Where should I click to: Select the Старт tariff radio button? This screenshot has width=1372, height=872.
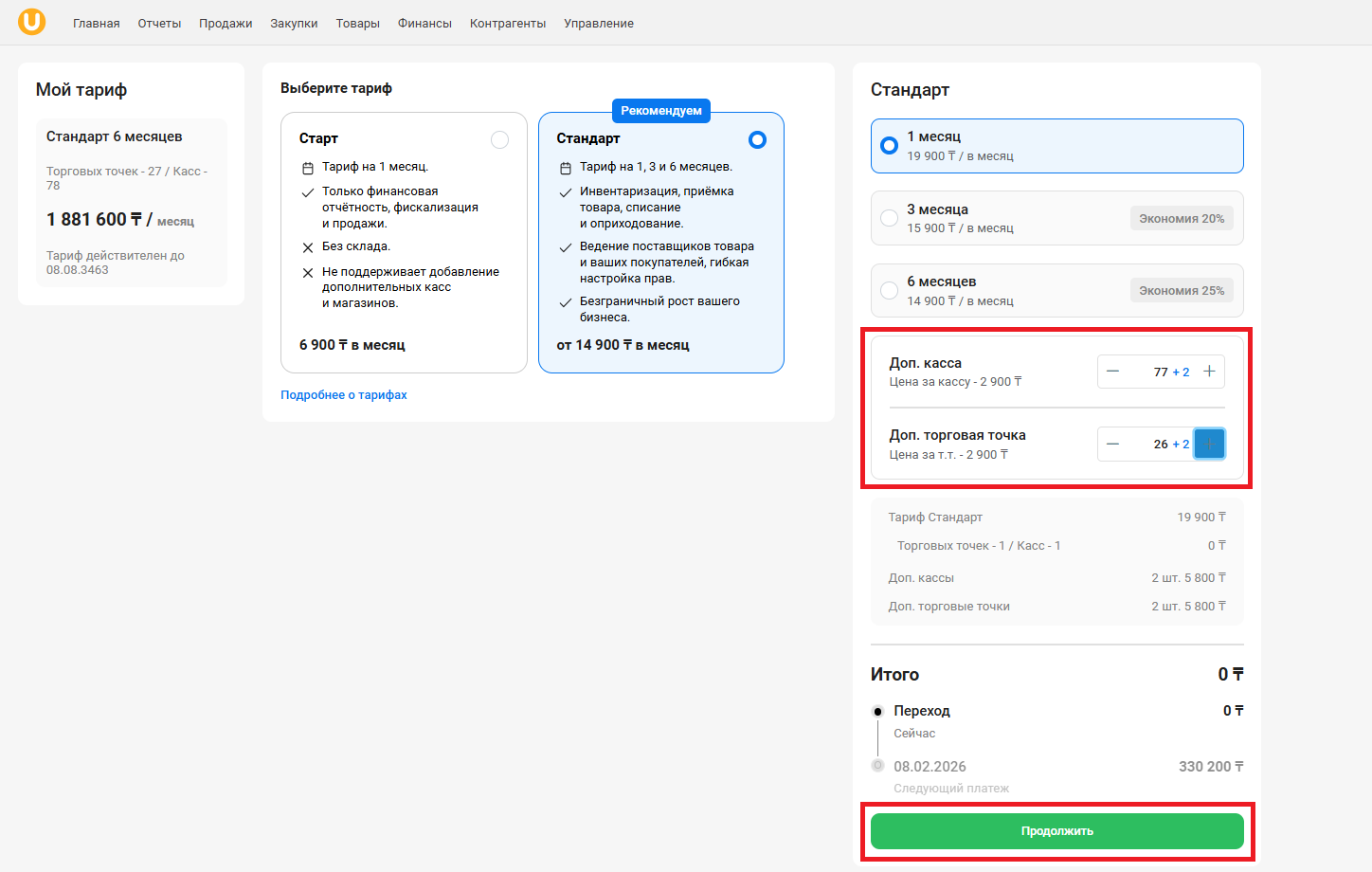pyautogui.click(x=499, y=139)
